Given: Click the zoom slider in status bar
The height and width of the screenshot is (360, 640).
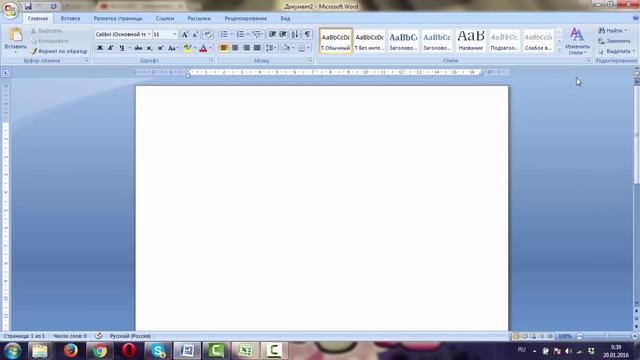Looking at the screenshot, I should [x=607, y=336].
